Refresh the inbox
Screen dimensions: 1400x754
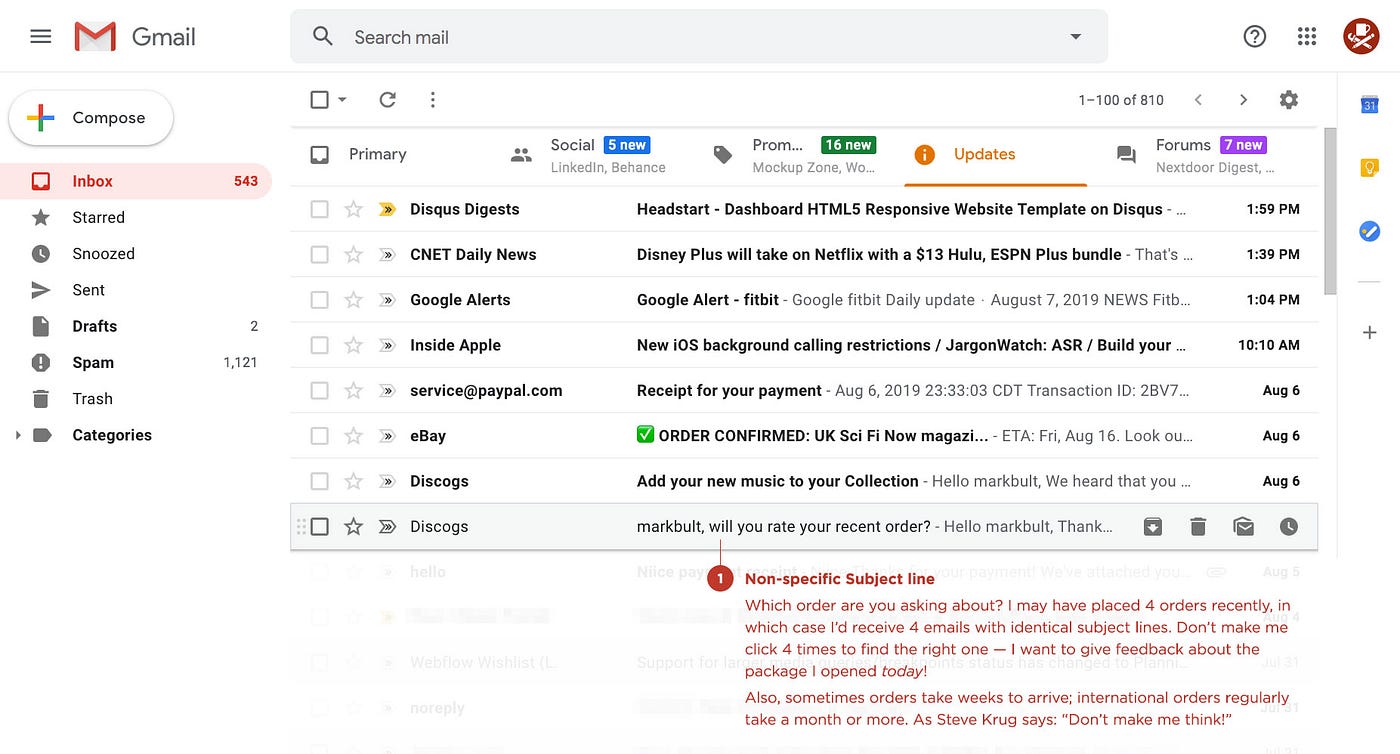[388, 100]
